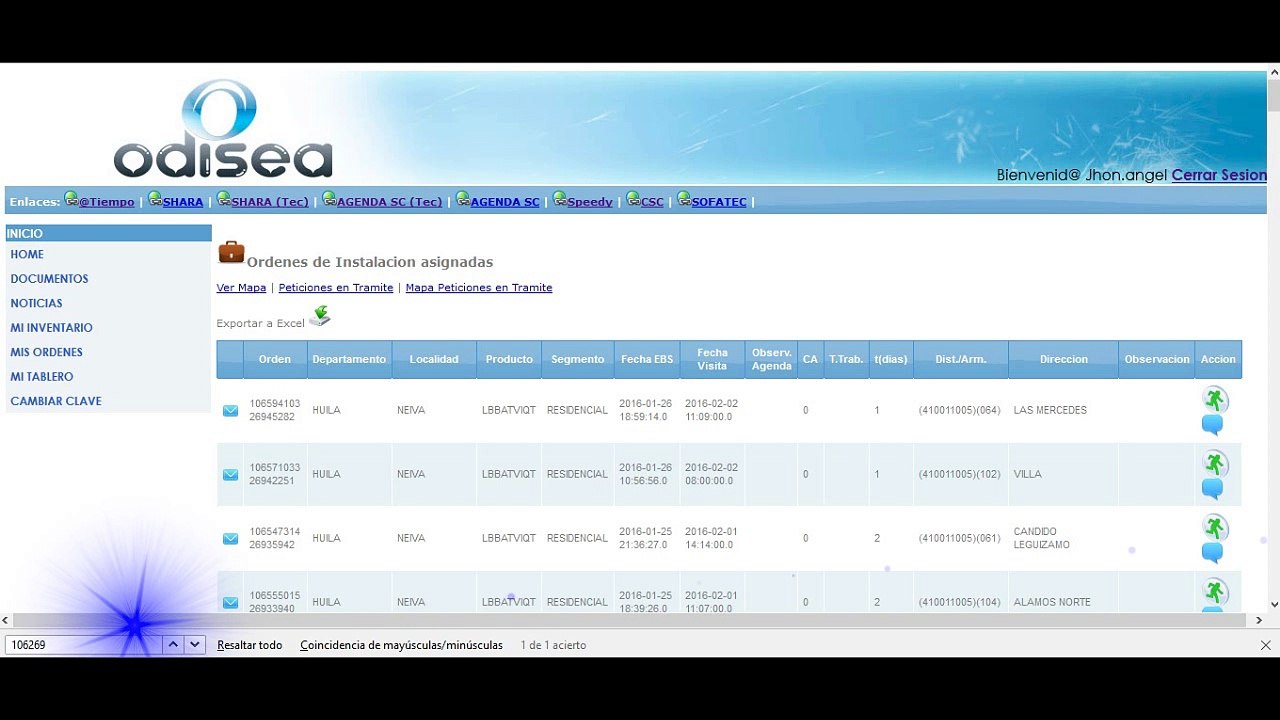Go to previous find match arrow
This screenshot has height=720, width=1280.
click(x=173, y=645)
